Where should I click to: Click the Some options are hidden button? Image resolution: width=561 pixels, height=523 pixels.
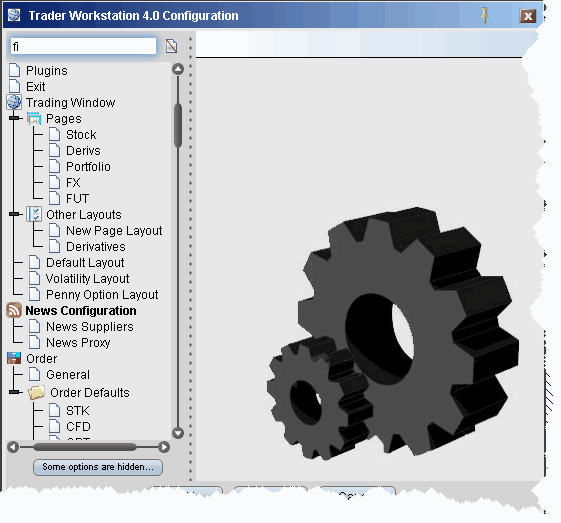(x=98, y=467)
